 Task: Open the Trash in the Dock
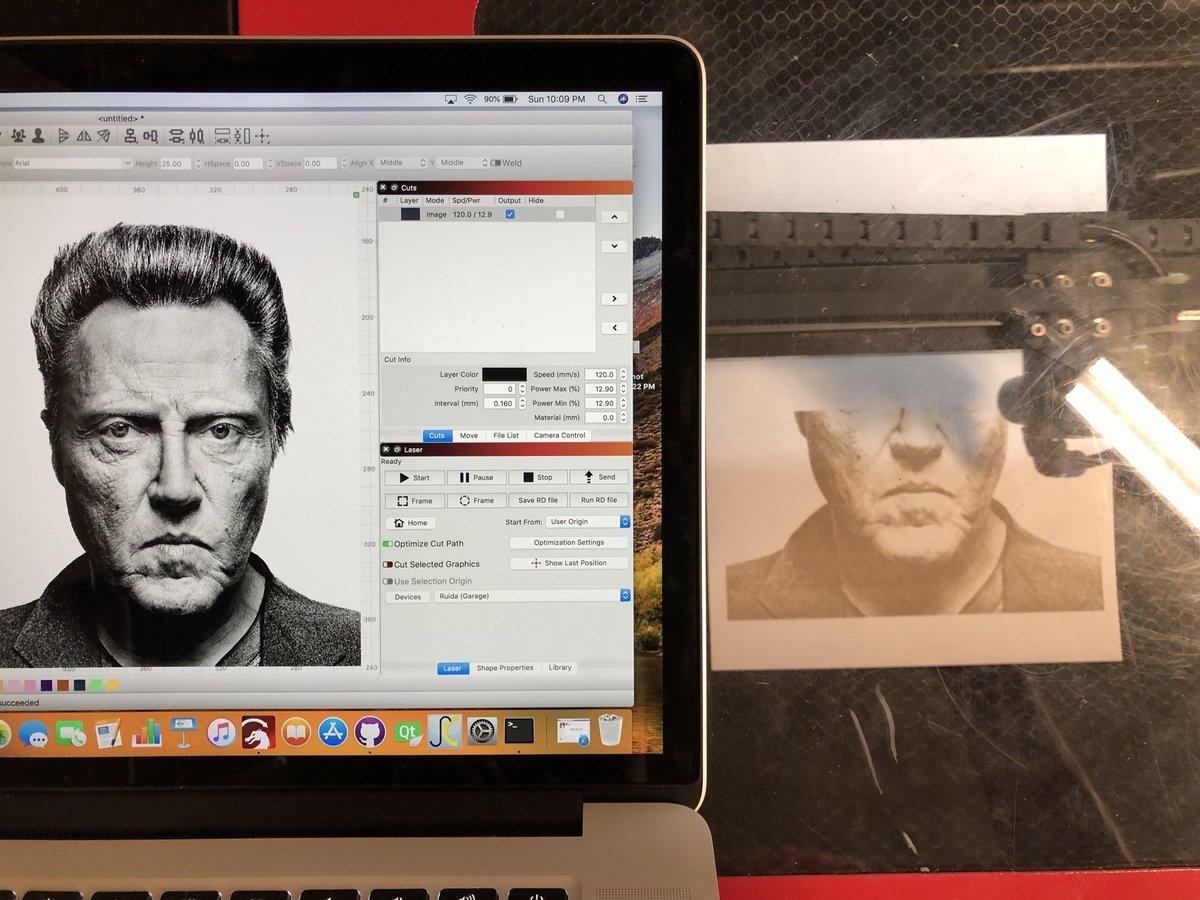tap(610, 731)
